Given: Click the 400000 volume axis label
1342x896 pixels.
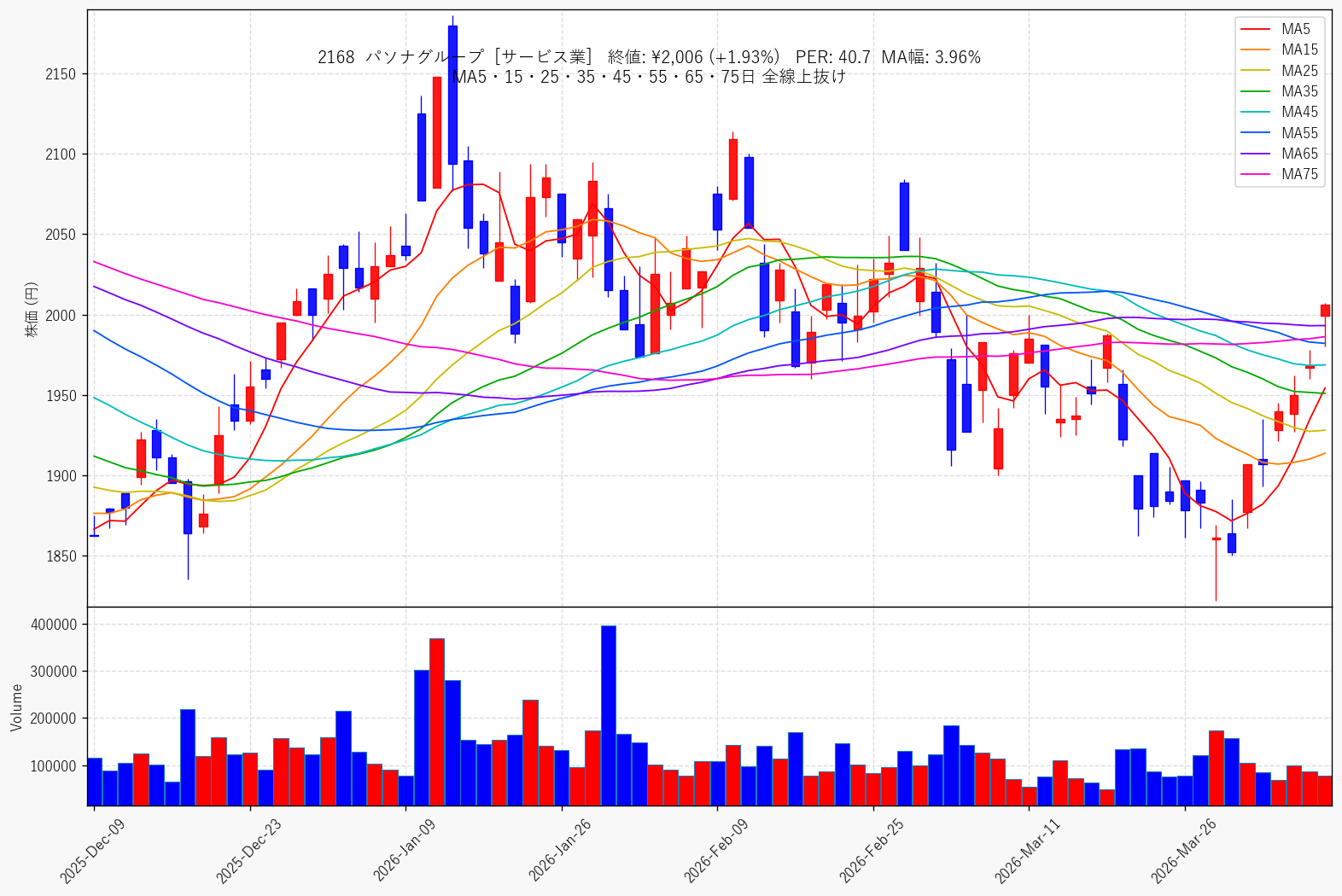Looking at the screenshot, I should (54, 625).
